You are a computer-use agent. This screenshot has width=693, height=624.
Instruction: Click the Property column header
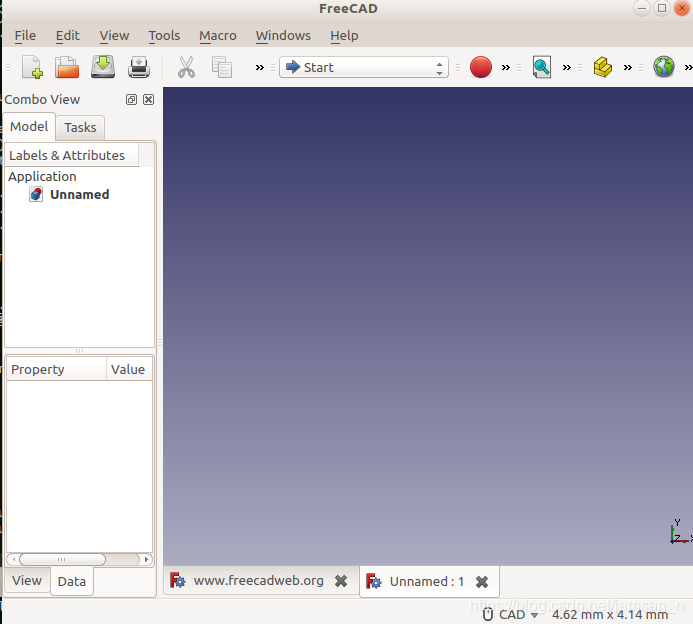(x=57, y=369)
